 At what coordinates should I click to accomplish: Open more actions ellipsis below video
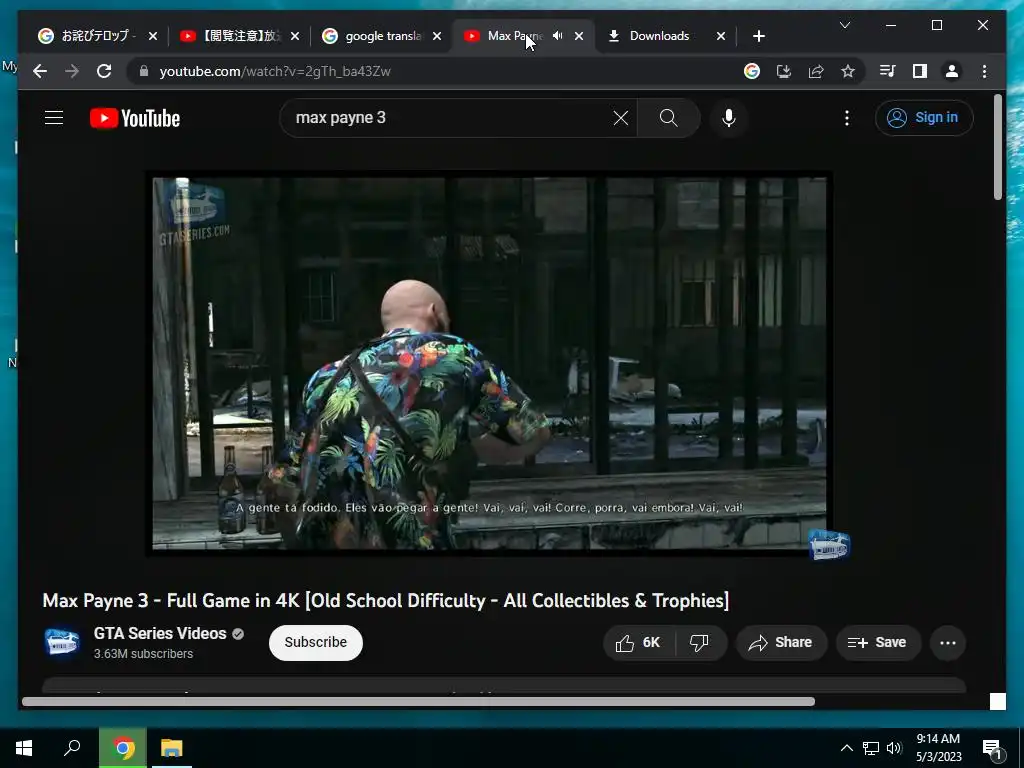[x=948, y=643]
